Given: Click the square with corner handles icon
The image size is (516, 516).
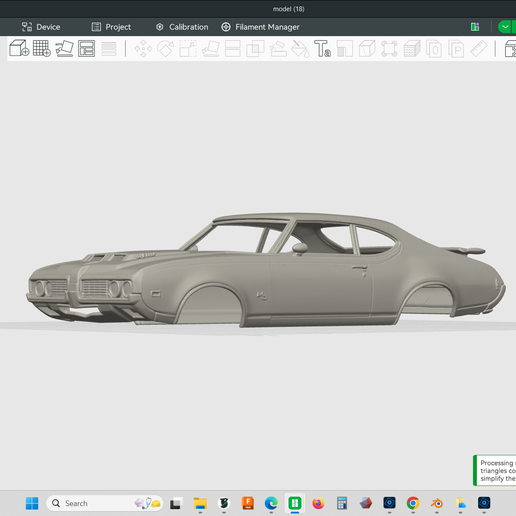Looking at the screenshot, I should pyautogui.click(x=389, y=49).
